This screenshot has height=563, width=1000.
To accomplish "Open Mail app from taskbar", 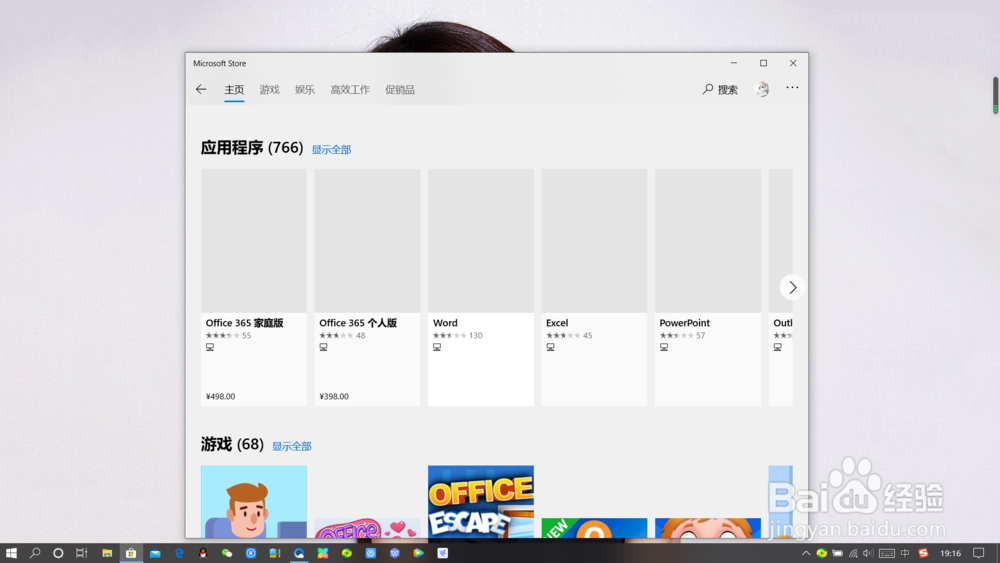I will coord(155,553).
